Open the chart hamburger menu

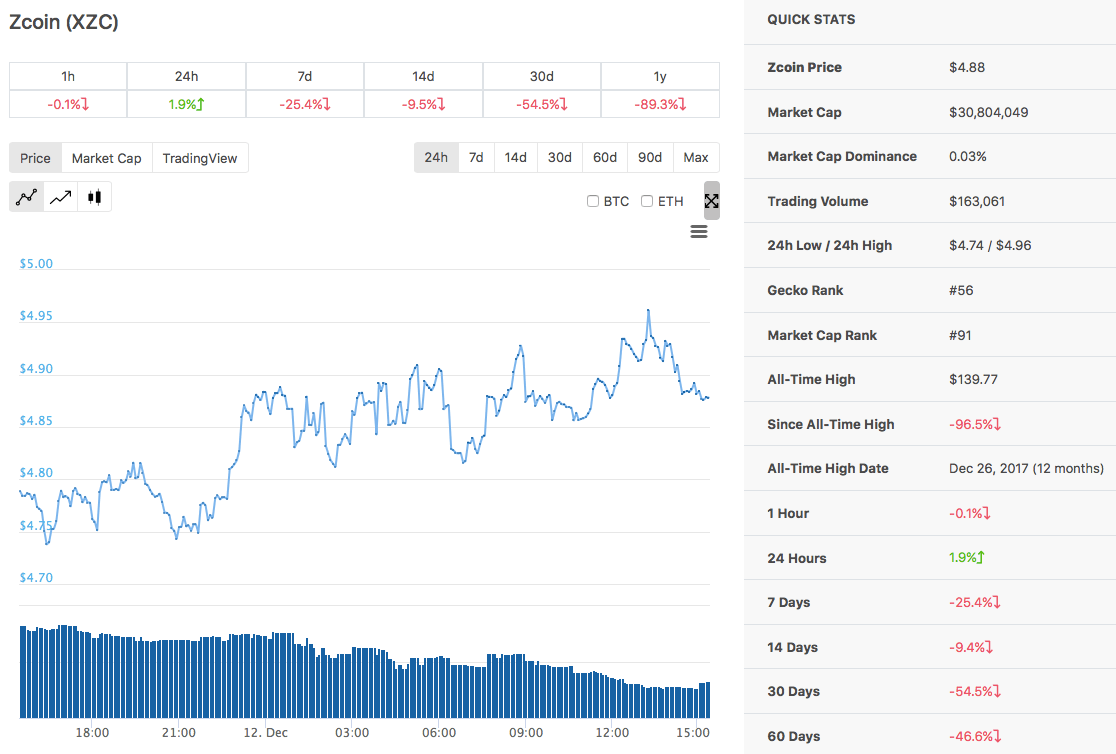pyautogui.click(x=699, y=232)
